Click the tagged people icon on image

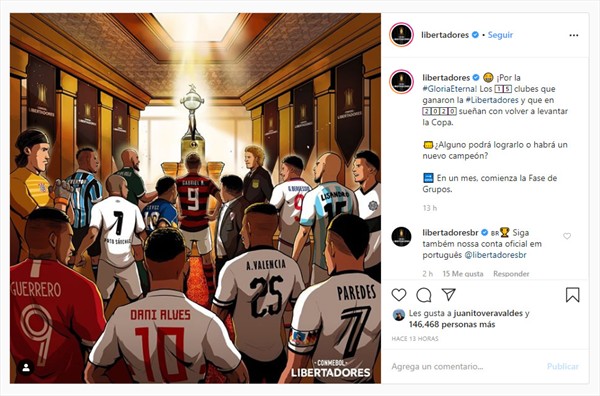pyautogui.click(x=26, y=368)
